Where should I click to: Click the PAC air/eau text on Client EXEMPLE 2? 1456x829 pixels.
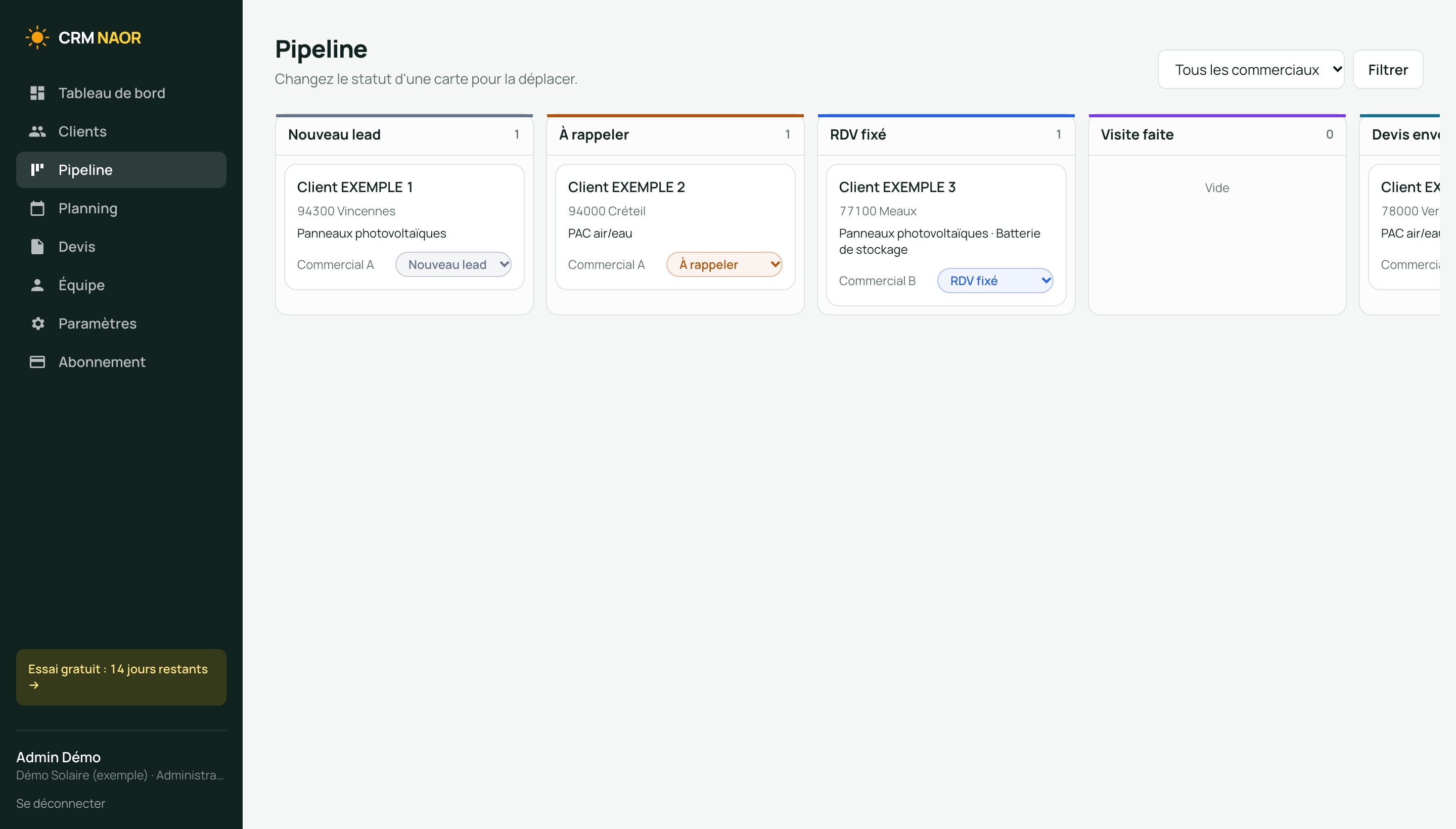(x=600, y=234)
